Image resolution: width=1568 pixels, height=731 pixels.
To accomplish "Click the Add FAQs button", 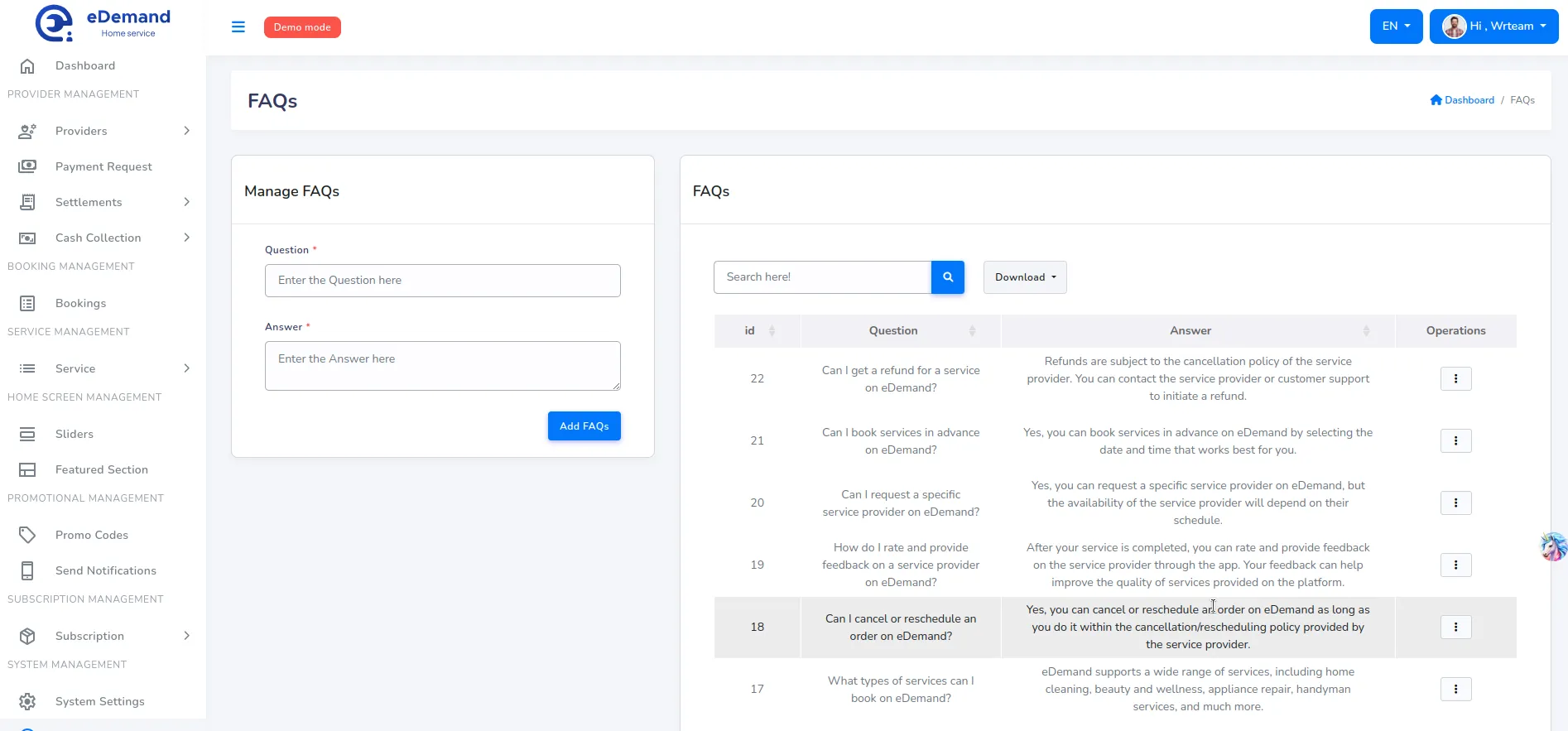I will click(584, 426).
